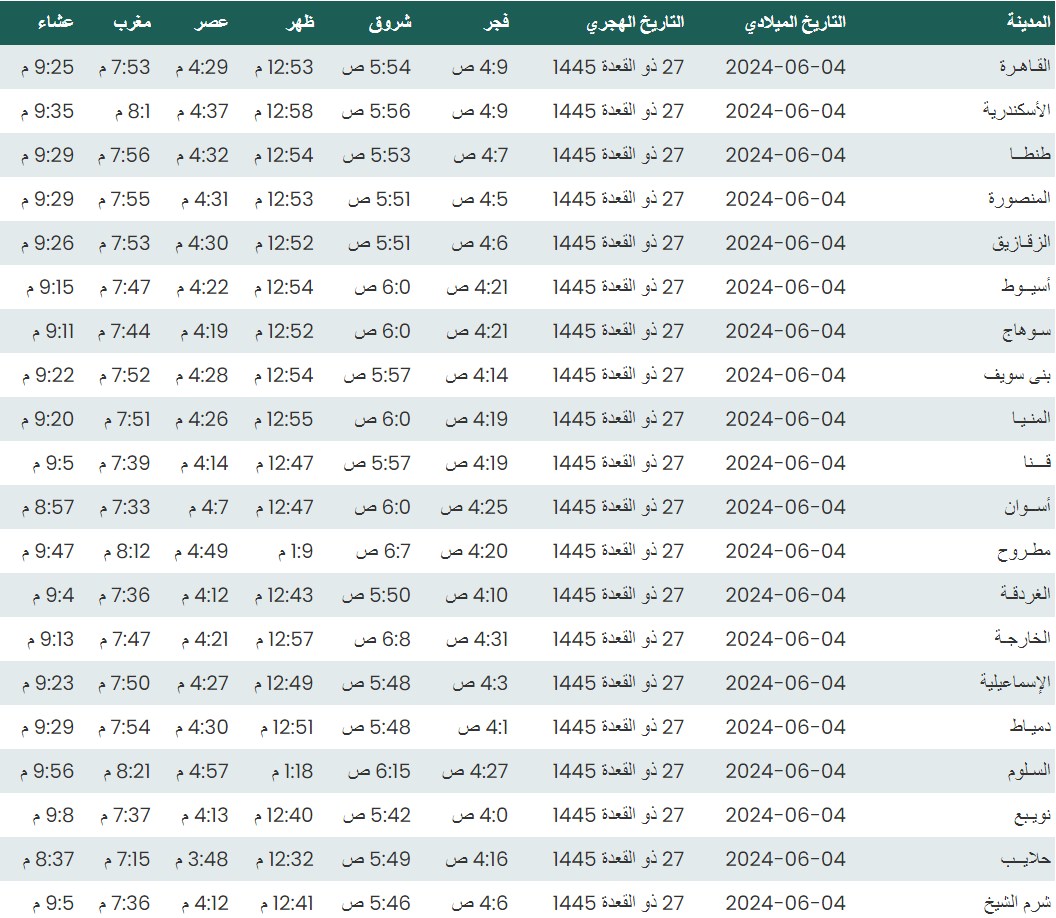Viewport: 1056px width, 918px height.
Task: Select the فجر column header
Action: (x=498, y=23)
